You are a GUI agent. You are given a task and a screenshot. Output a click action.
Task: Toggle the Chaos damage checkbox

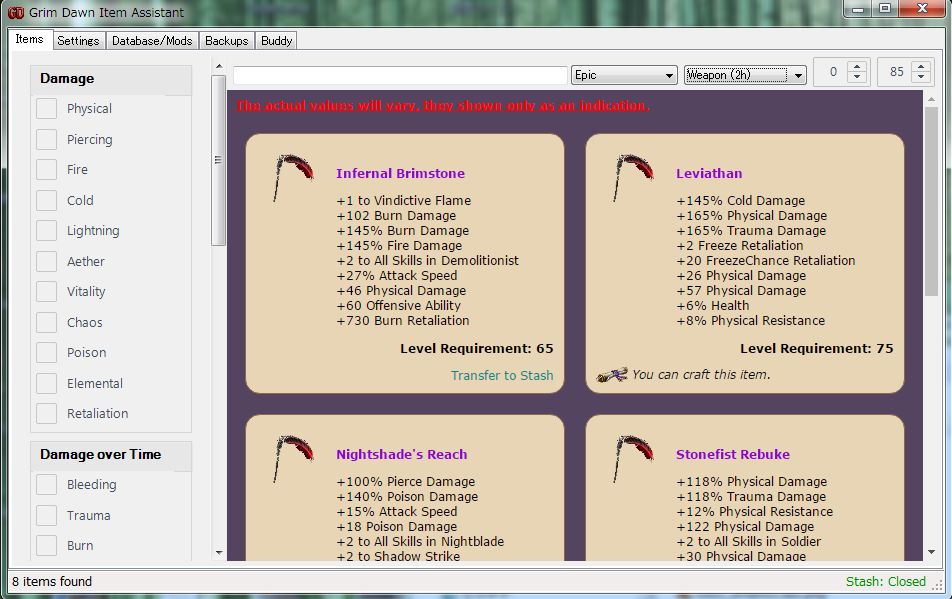coord(47,322)
